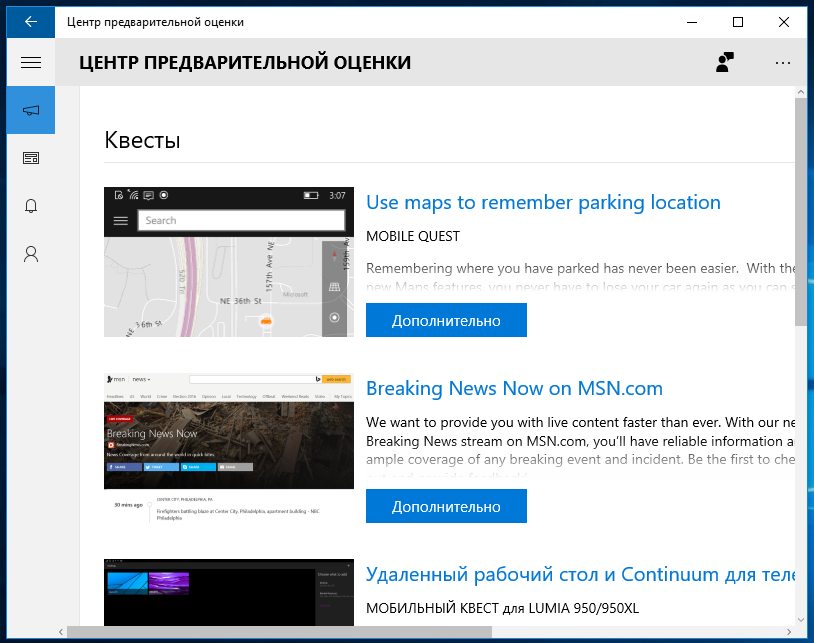Click the maps parking quest thumbnail
Screen dimensions: 814x643
pyautogui.click(x=229, y=262)
